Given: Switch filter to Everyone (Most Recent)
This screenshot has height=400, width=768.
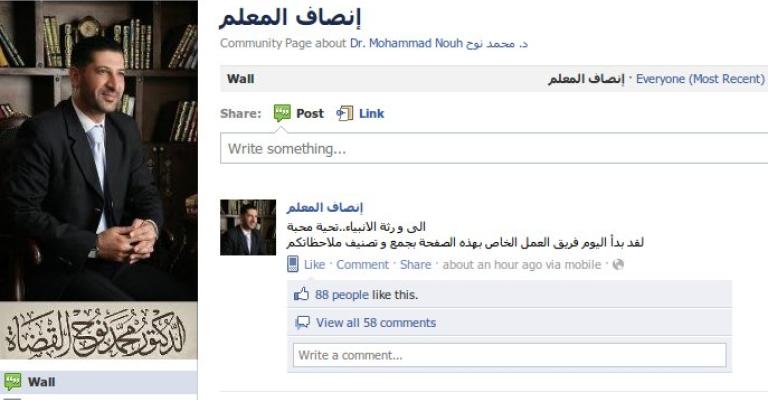Looking at the screenshot, I should (700, 79).
